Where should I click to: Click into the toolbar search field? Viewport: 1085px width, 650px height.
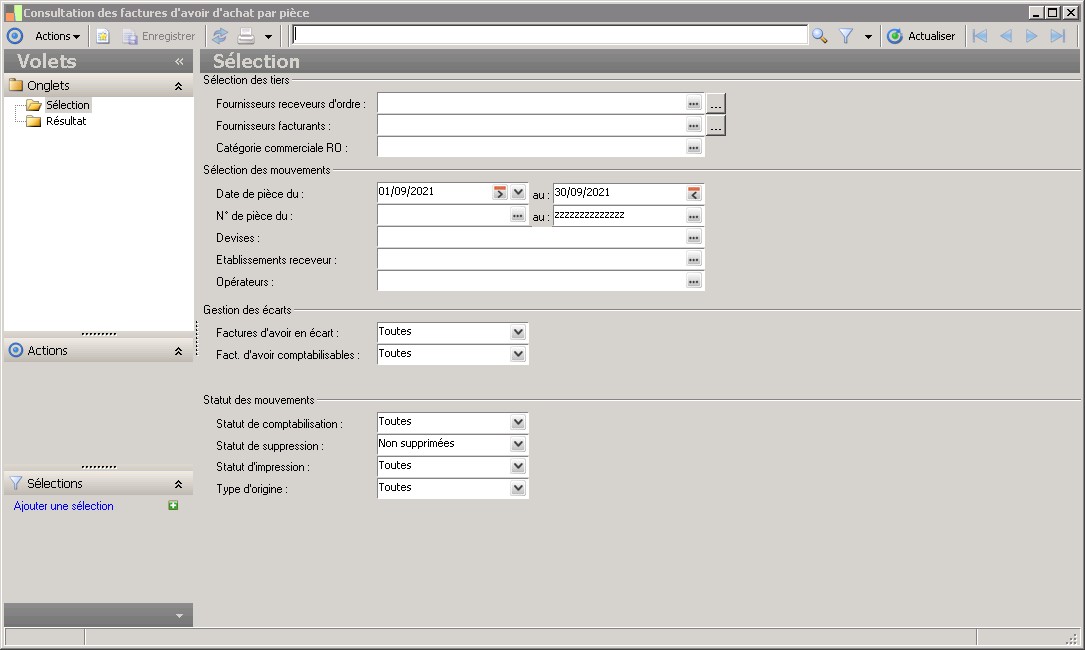click(549, 35)
